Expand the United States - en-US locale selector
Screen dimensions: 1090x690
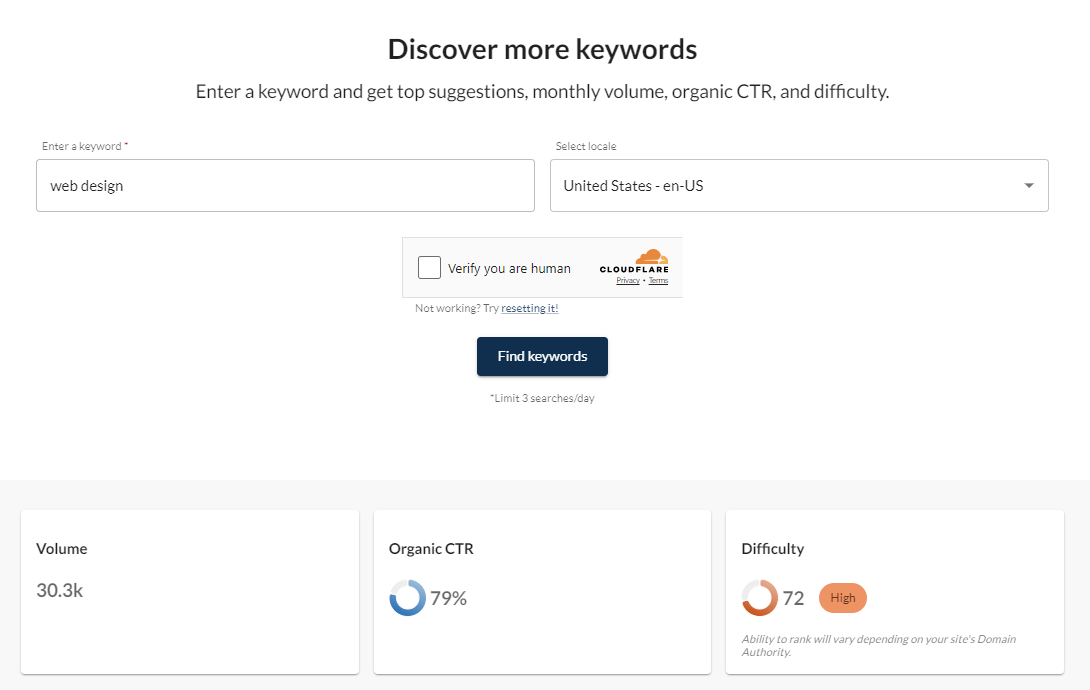coord(799,185)
